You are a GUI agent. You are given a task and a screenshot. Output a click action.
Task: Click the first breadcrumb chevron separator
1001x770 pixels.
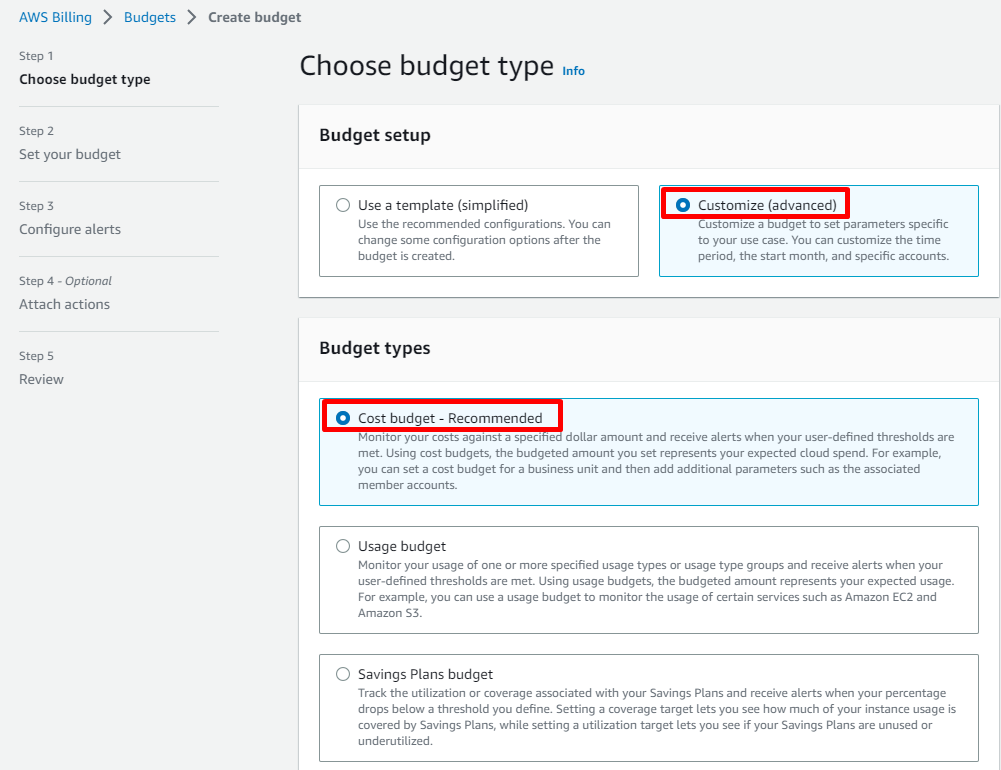tap(108, 17)
